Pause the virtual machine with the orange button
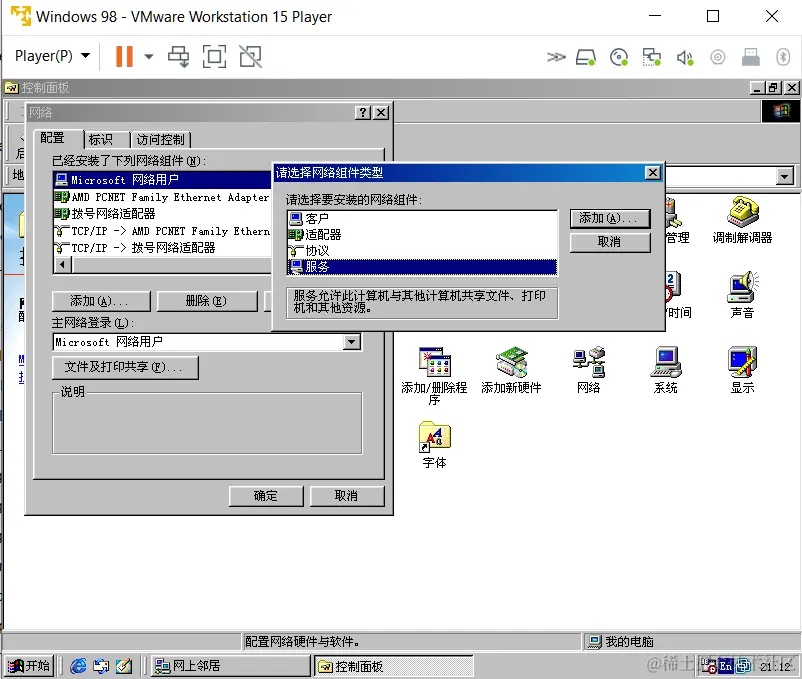Image resolution: width=802 pixels, height=679 pixels. click(x=124, y=56)
